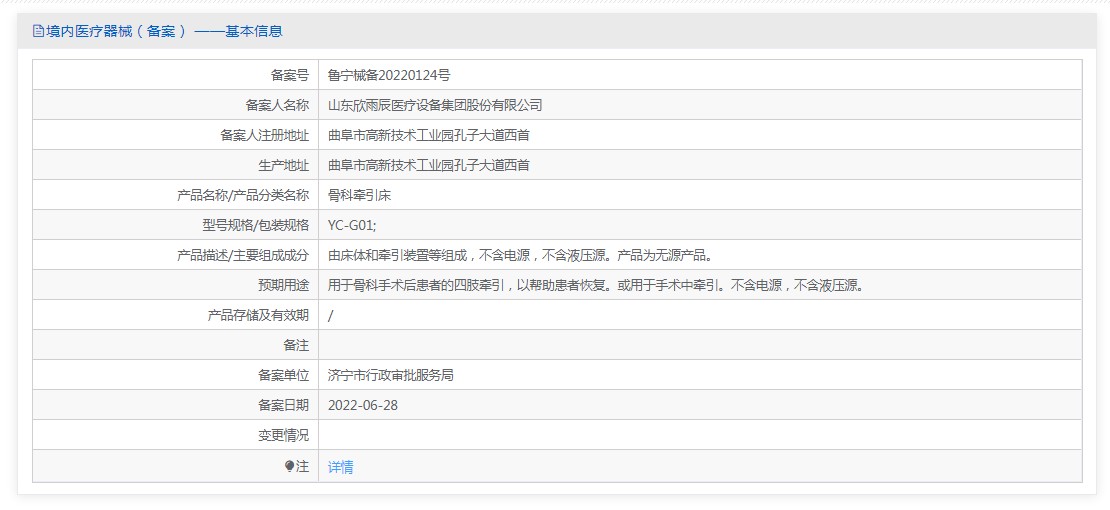Click the lightbulb icon beside 注

[290, 466]
